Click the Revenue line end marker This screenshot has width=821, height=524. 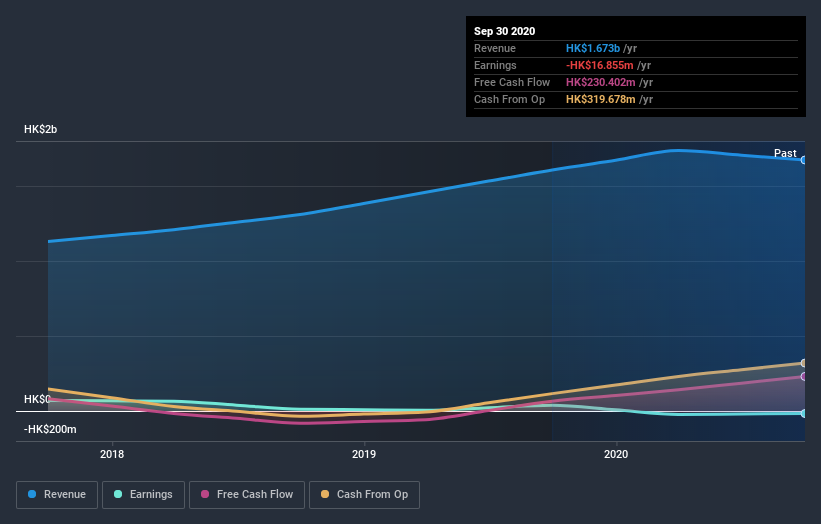pyautogui.click(x=803, y=160)
